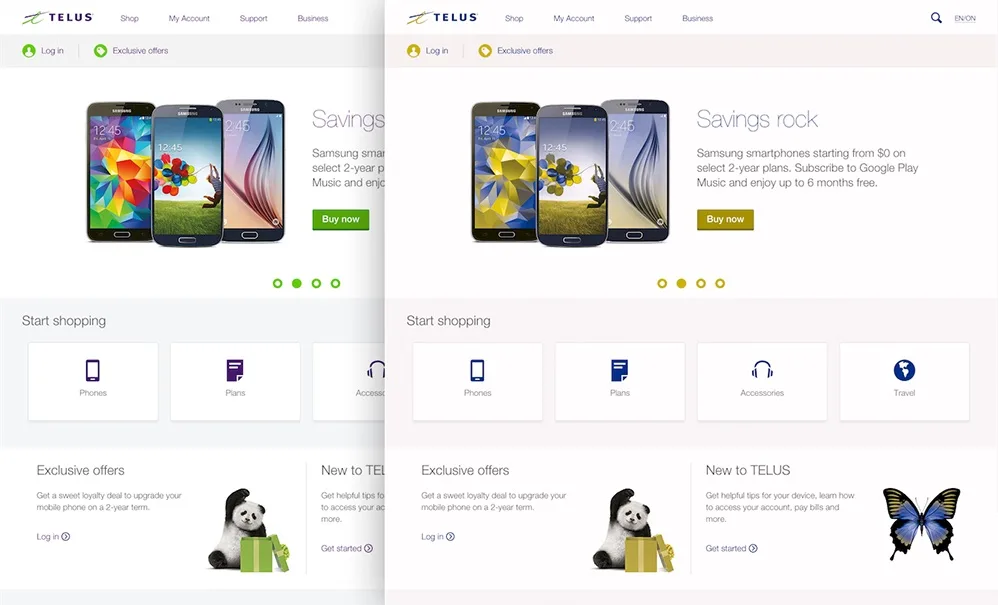Switch language via EN/ON selector
998x605 pixels.
coord(965,18)
